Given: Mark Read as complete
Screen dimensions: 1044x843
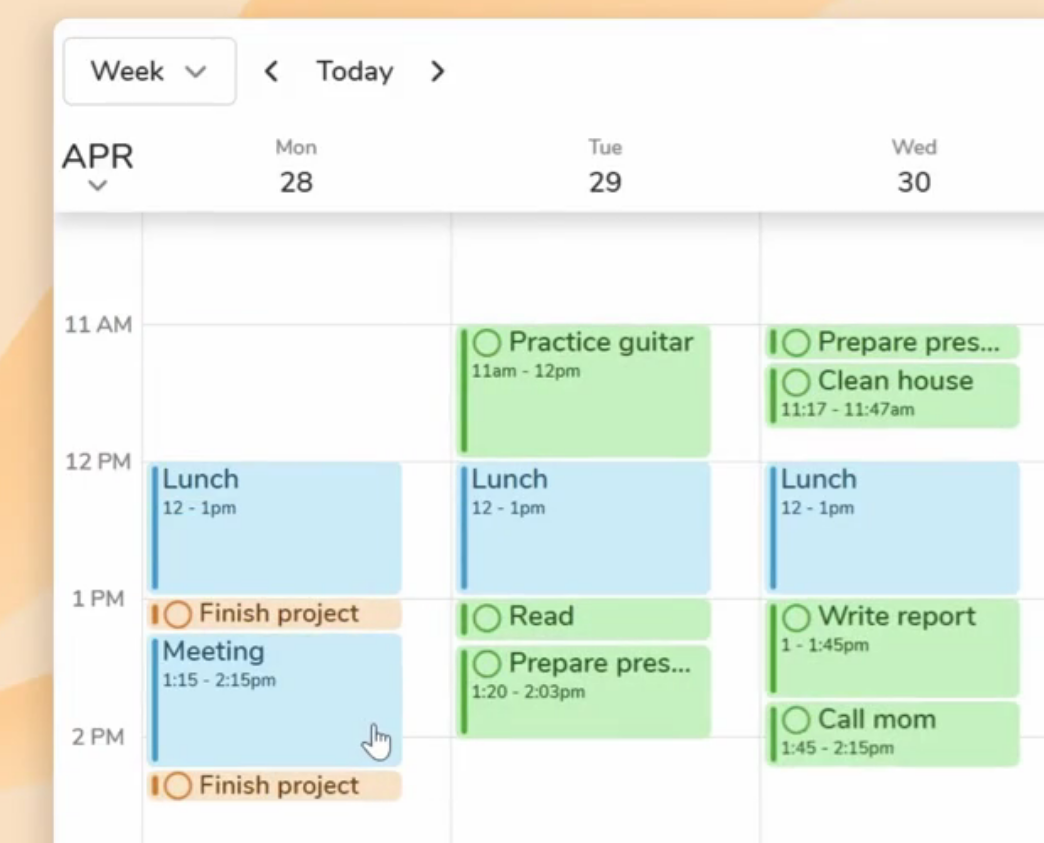Looking at the screenshot, I should pos(486,617).
